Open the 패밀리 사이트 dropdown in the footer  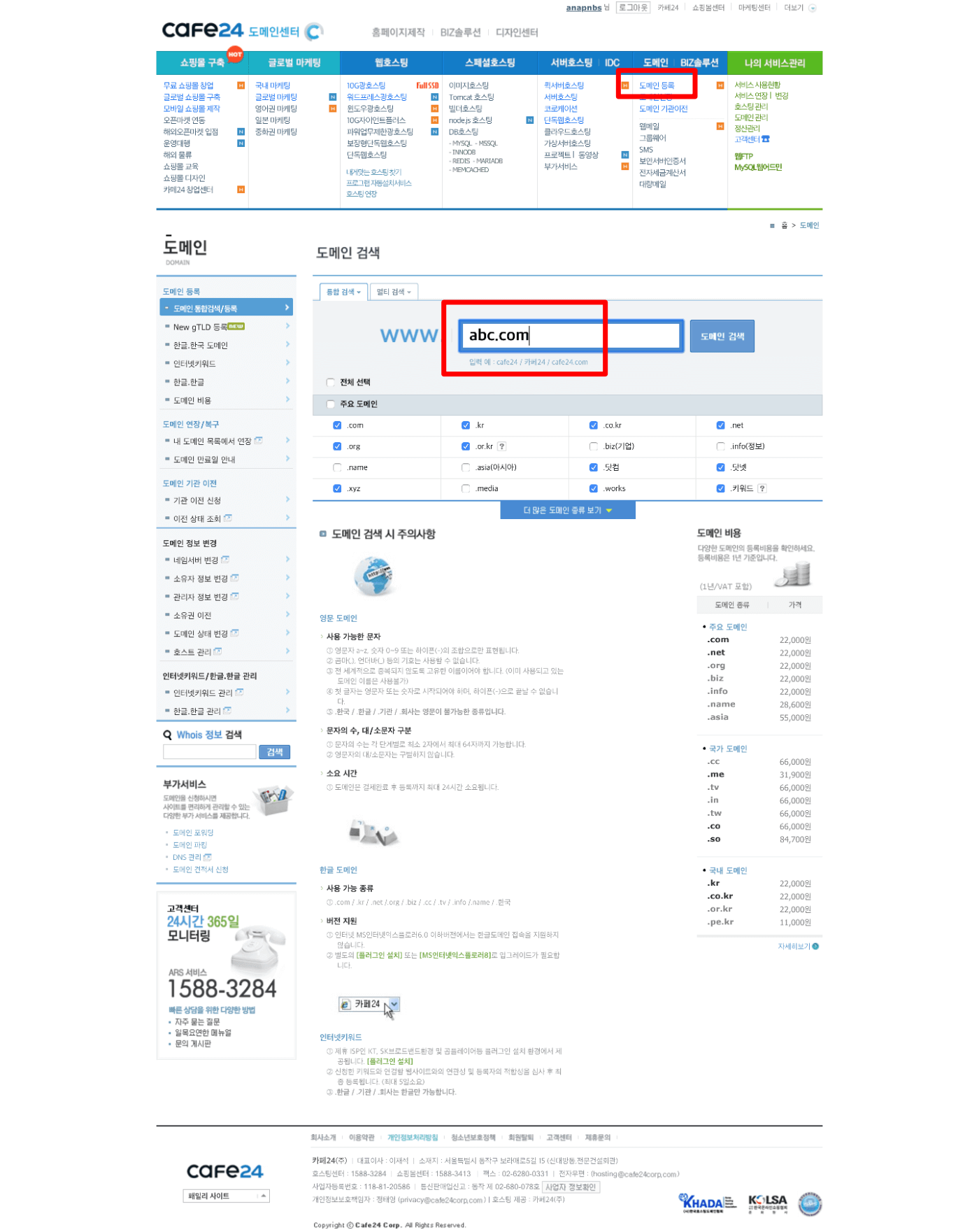click(227, 1196)
